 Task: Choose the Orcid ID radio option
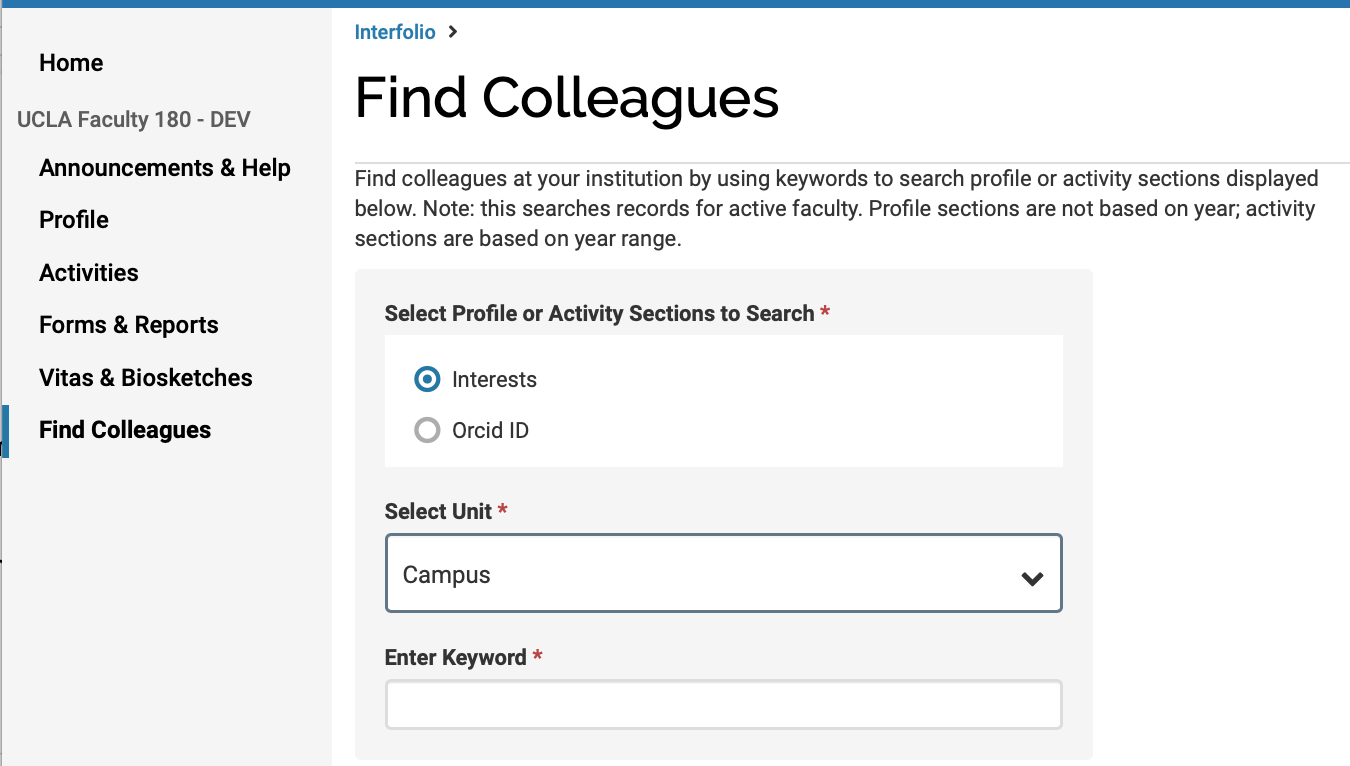(x=427, y=431)
